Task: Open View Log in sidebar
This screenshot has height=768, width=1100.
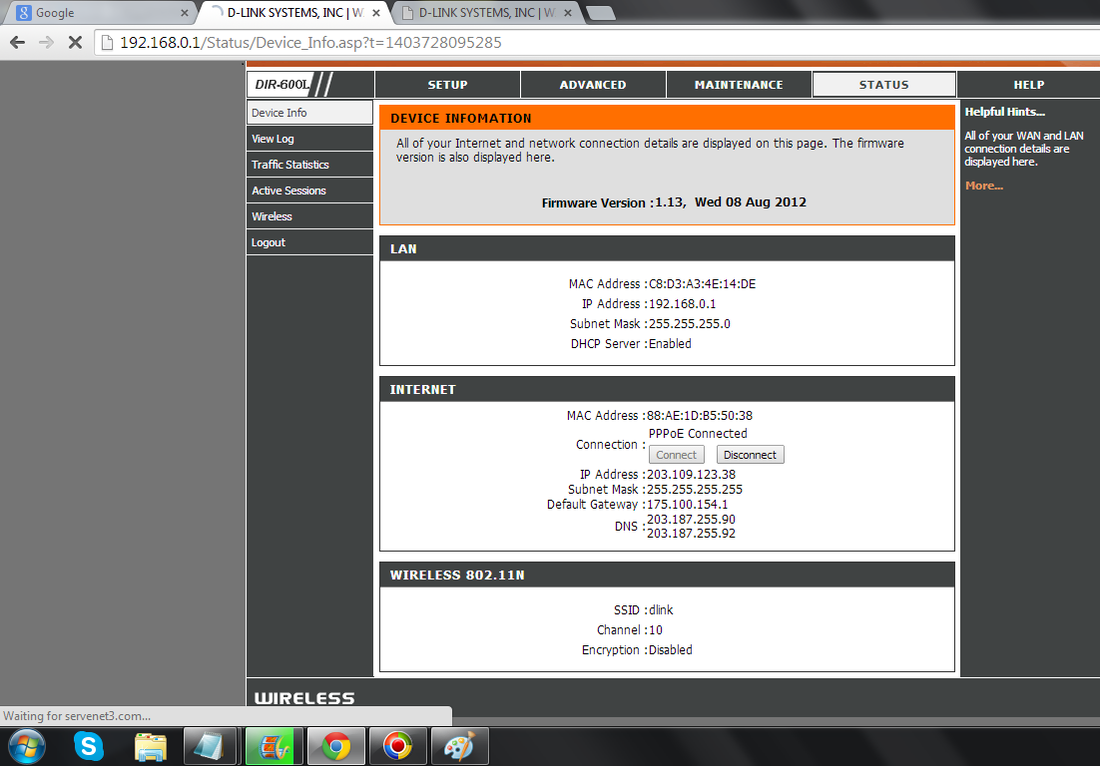Action: coord(309,139)
